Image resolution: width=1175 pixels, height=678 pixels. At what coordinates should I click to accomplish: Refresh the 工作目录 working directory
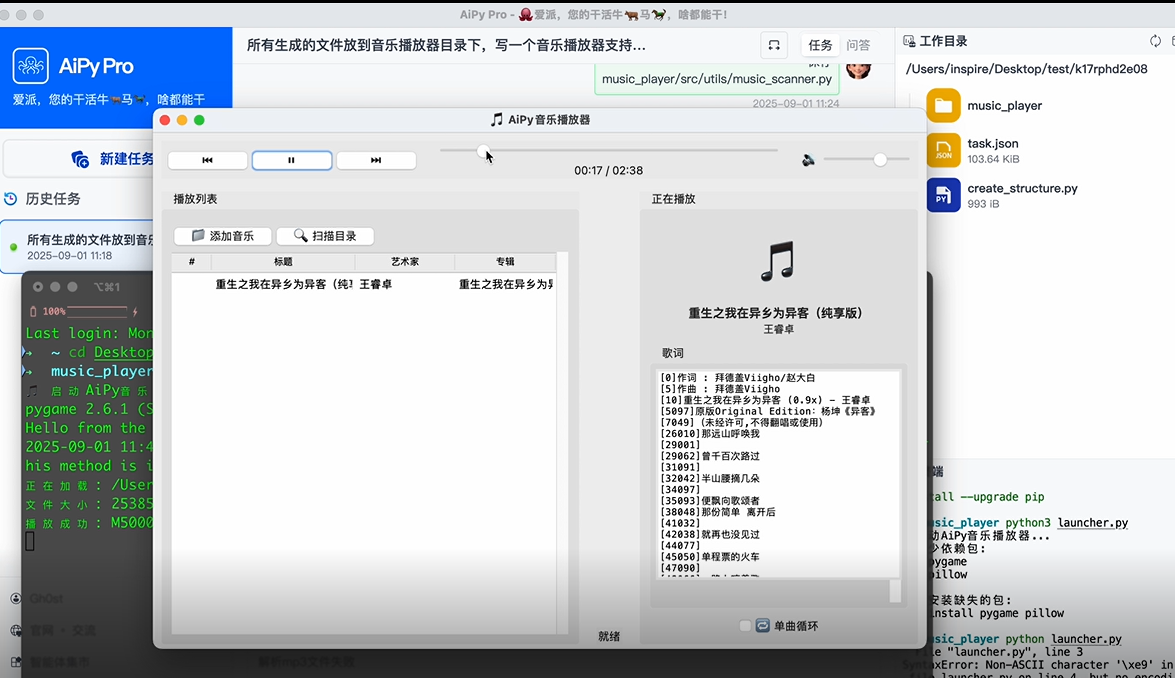[1156, 41]
